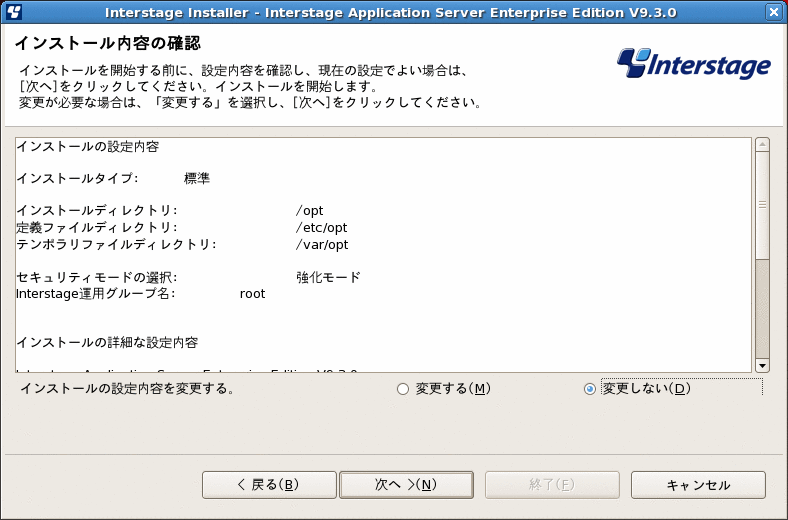Click the セキュリティモードの選択 label
Image resolution: width=788 pixels, height=520 pixels.
[96, 277]
